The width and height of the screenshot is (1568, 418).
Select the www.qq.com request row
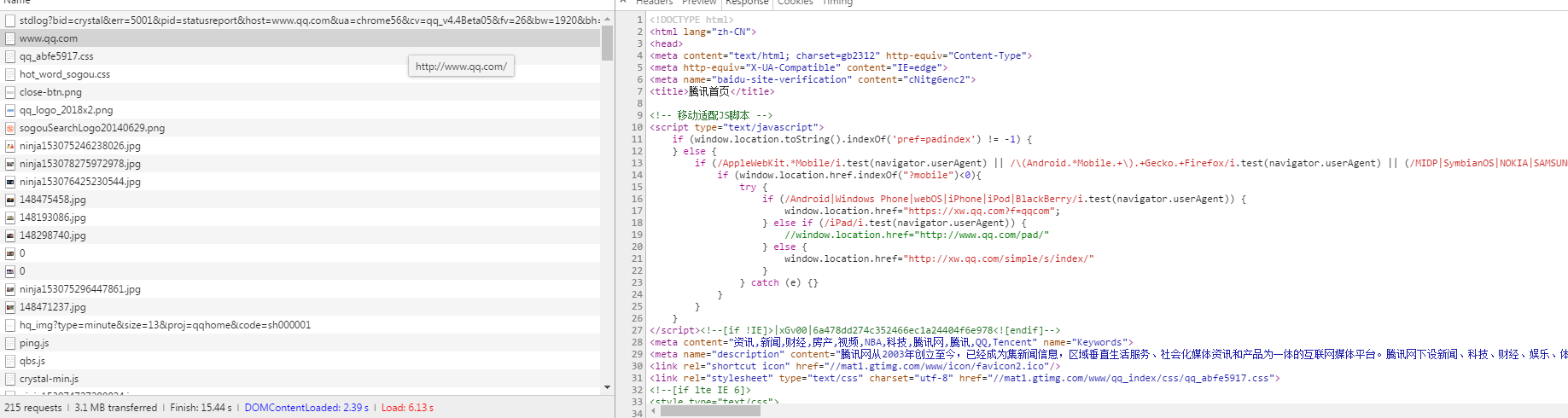click(x=300, y=38)
